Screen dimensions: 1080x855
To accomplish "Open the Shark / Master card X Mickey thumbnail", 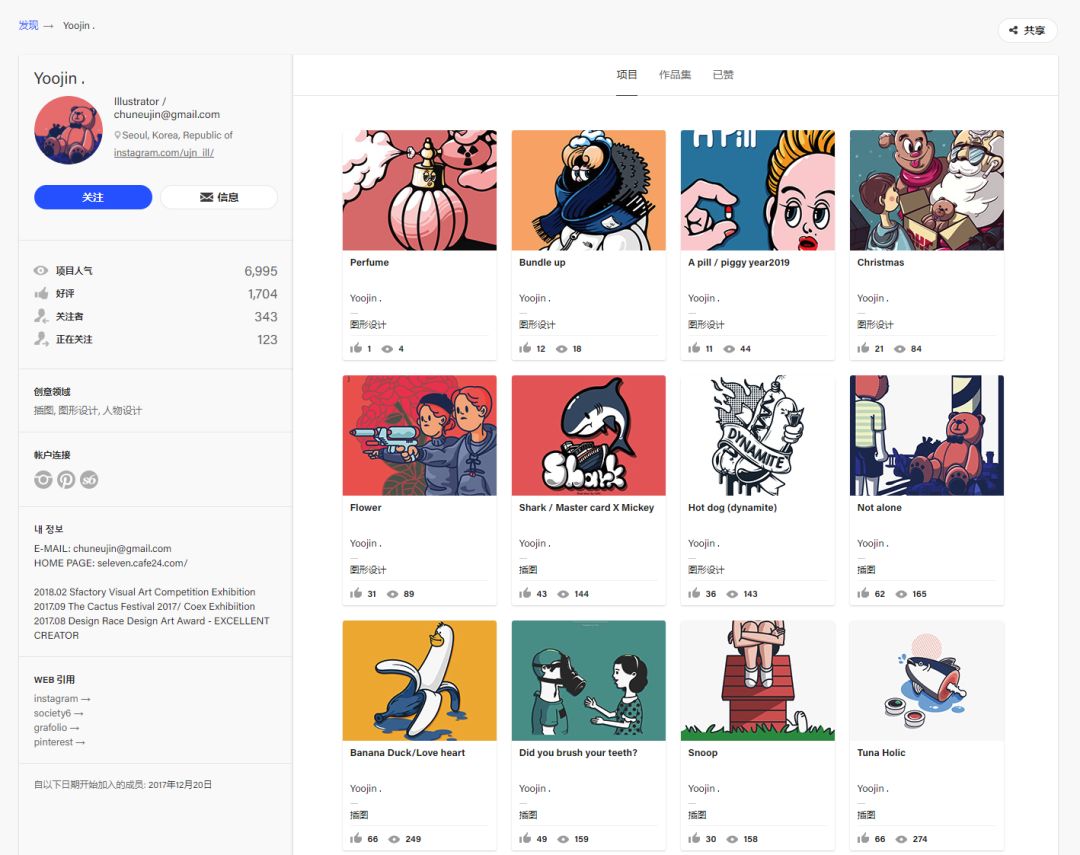I will pyautogui.click(x=588, y=435).
